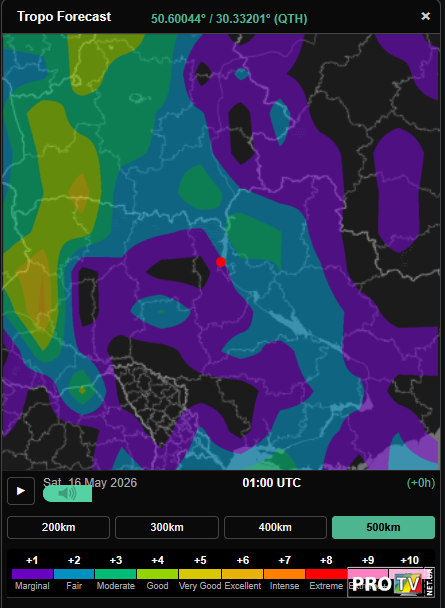
Task: Click the +1 Marginal purple swatch
Action: tap(32, 574)
